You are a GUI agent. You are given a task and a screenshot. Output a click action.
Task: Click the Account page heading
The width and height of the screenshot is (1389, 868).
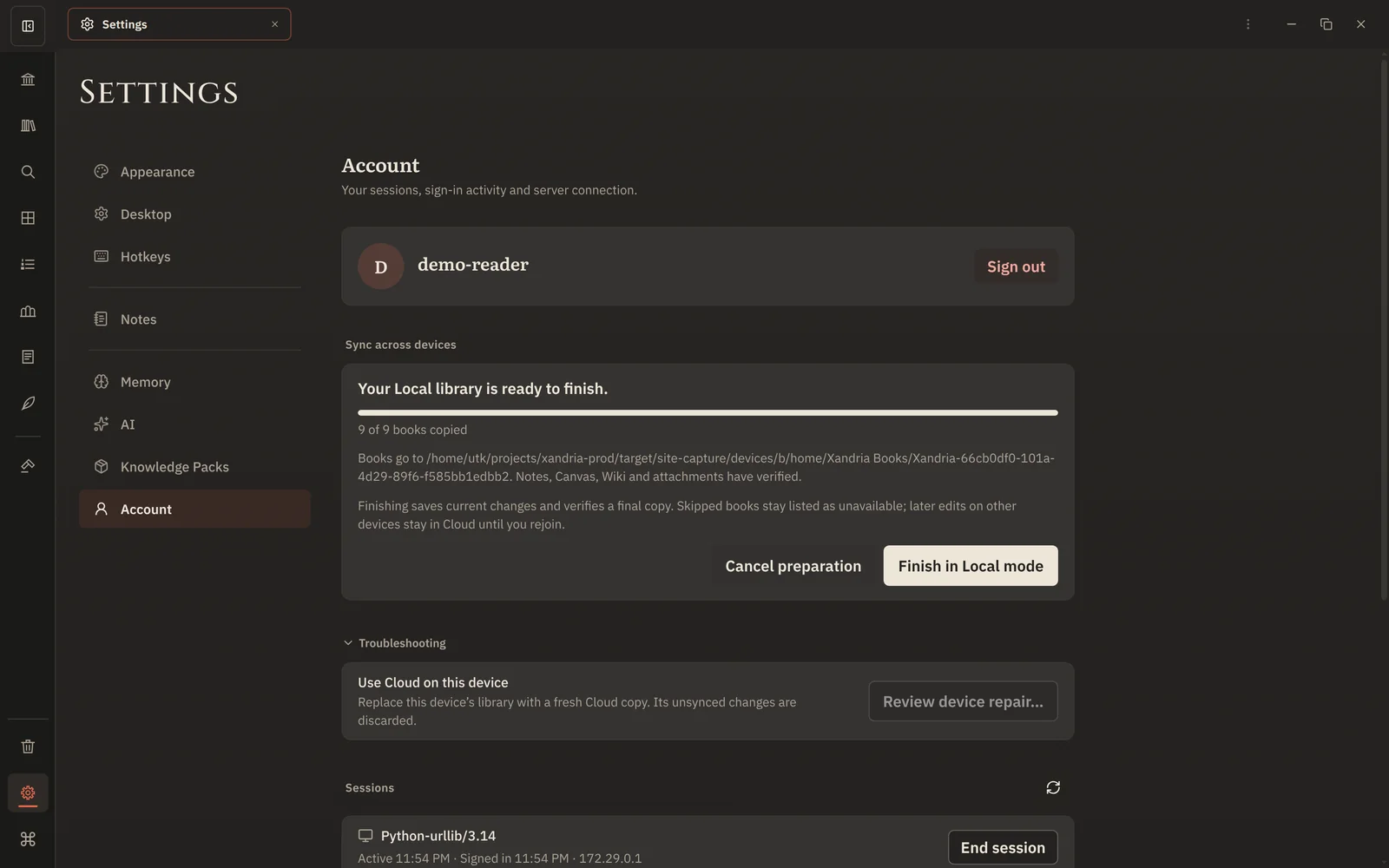pyautogui.click(x=380, y=165)
